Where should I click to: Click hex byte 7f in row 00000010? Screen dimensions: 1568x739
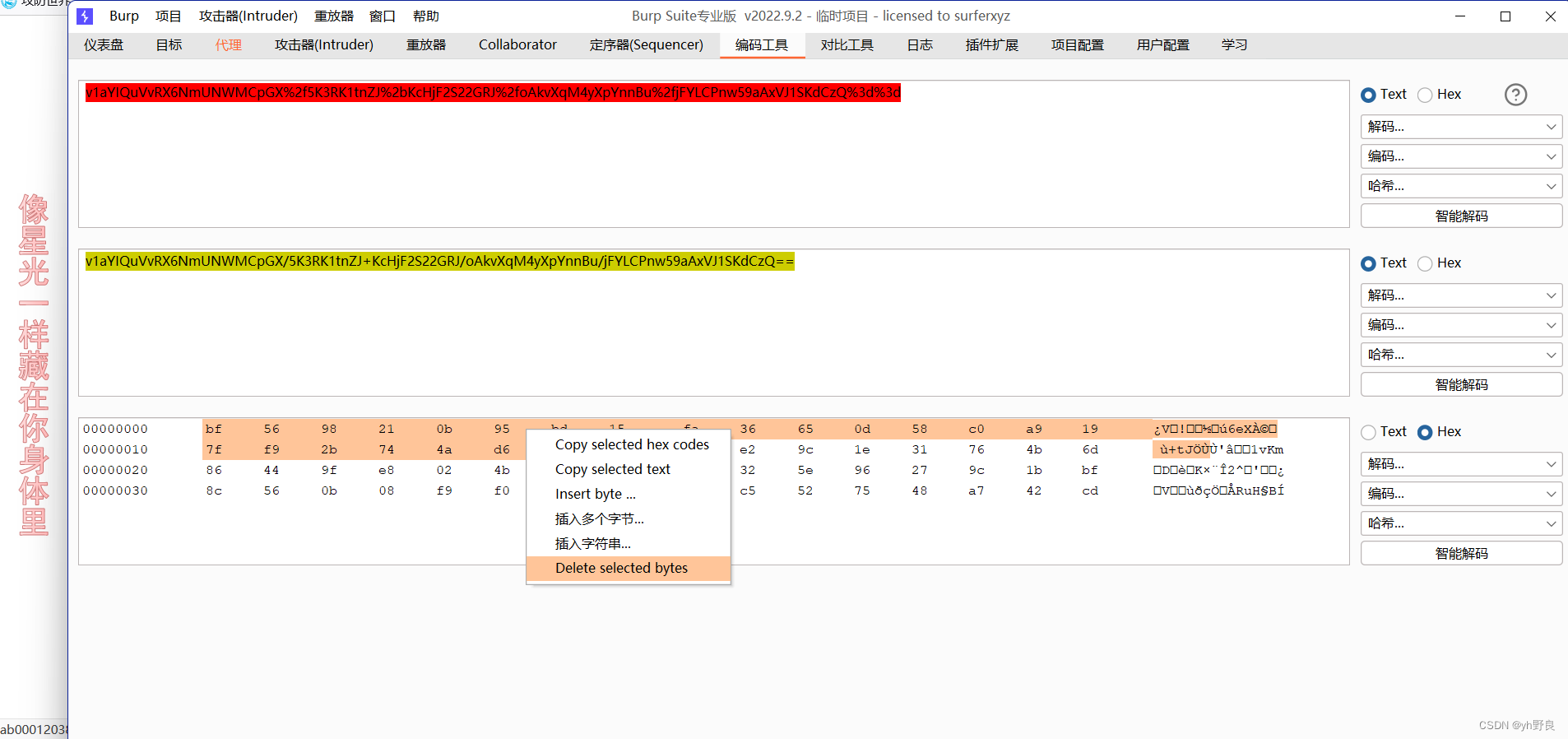(x=214, y=449)
